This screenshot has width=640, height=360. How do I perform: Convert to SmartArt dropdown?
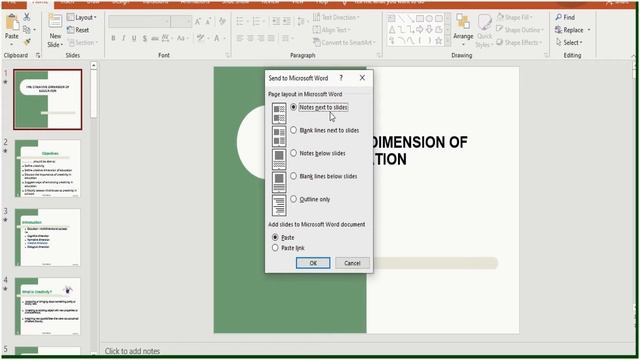point(344,42)
